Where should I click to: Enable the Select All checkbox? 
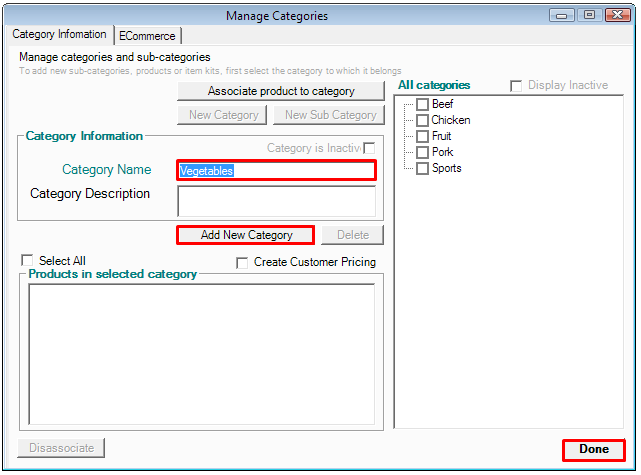pyautogui.click(x=28, y=261)
